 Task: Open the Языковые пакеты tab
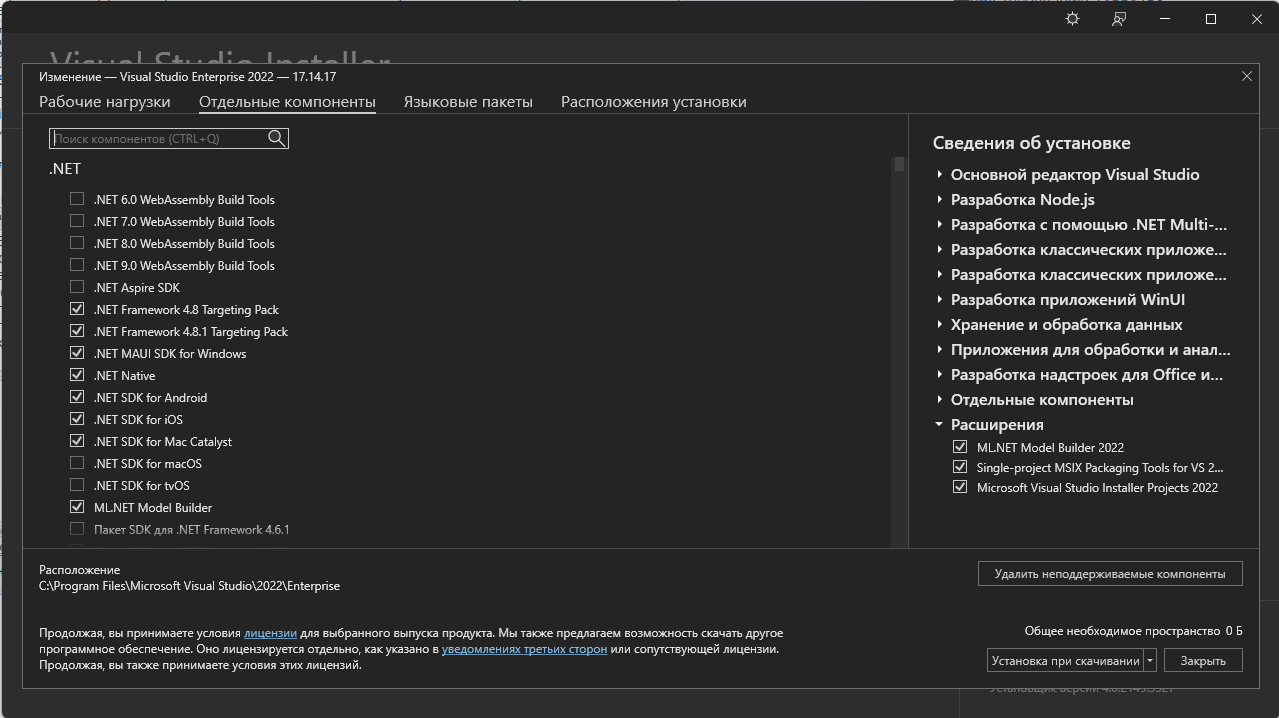coord(468,102)
